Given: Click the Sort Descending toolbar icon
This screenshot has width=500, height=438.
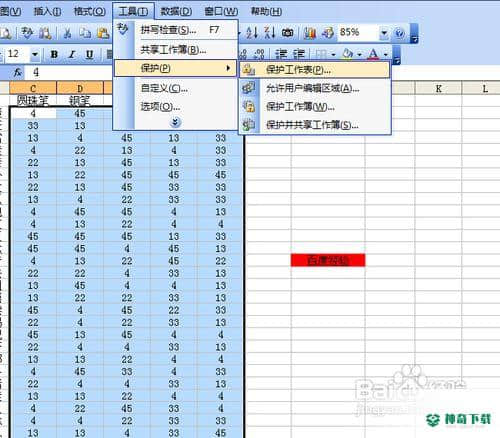Looking at the screenshot, I should [x=270, y=32].
